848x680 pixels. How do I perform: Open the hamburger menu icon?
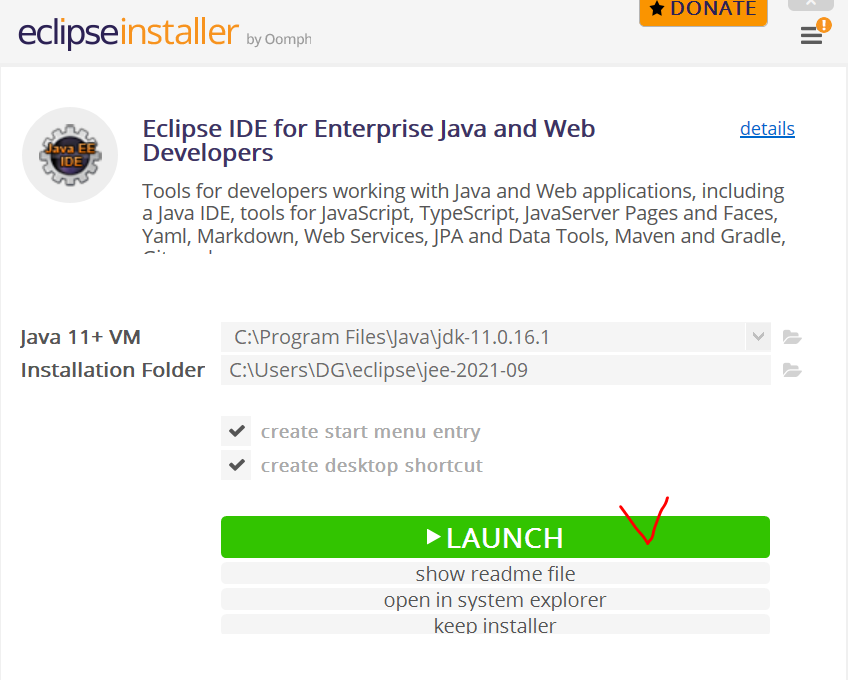point(811,36)
